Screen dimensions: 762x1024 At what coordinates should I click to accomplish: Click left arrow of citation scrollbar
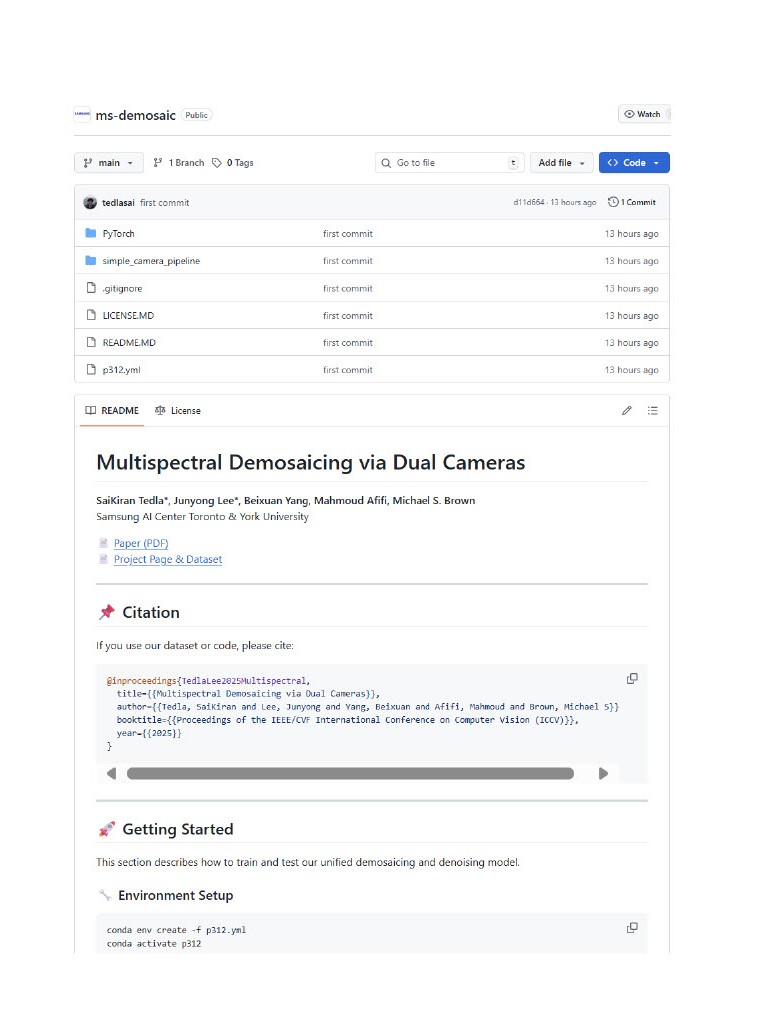point(112,774)
